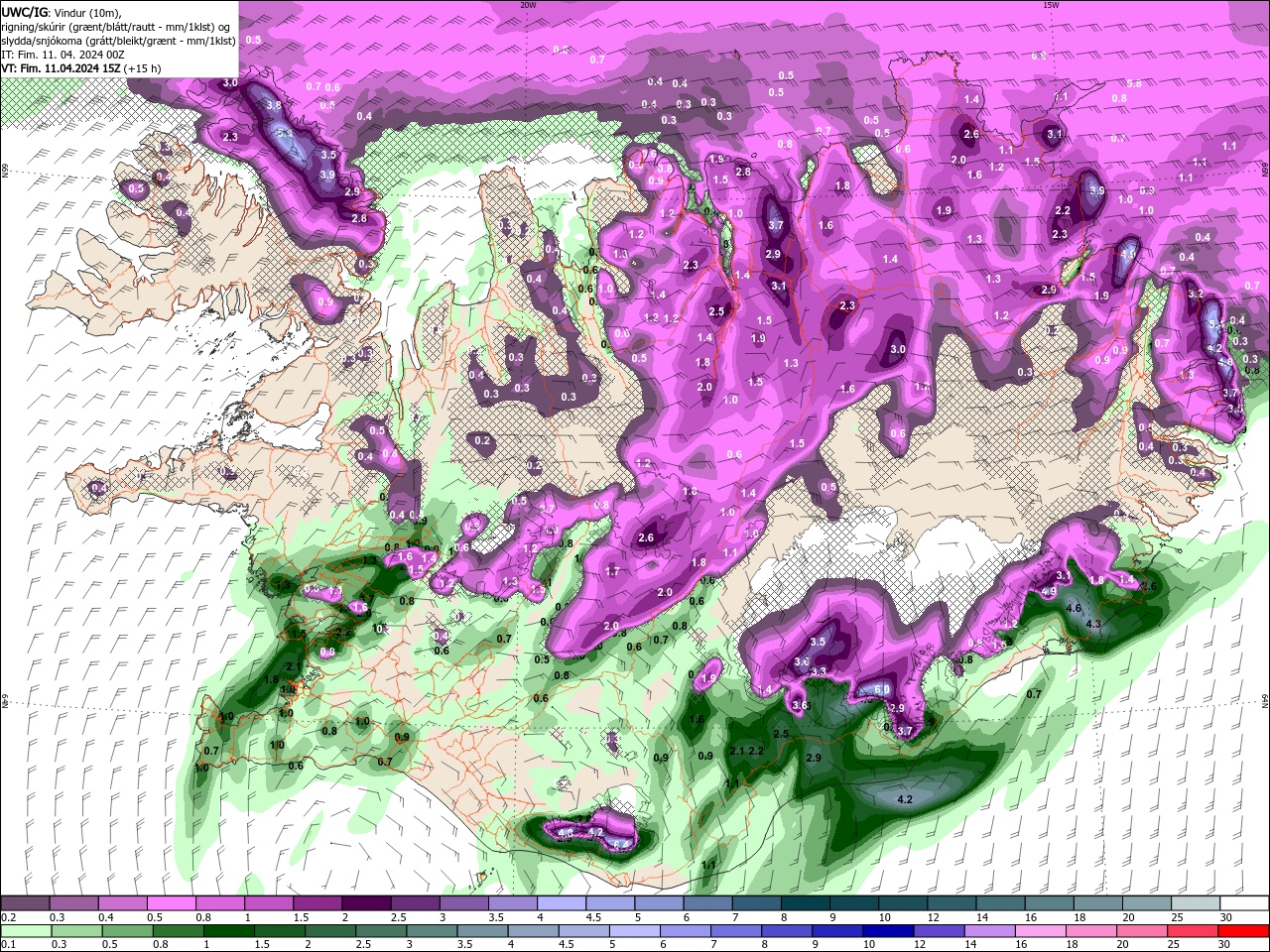1270x952 pixels.
Task: Click the '6.0' precipitation value on the map
Action: point(881,690)
